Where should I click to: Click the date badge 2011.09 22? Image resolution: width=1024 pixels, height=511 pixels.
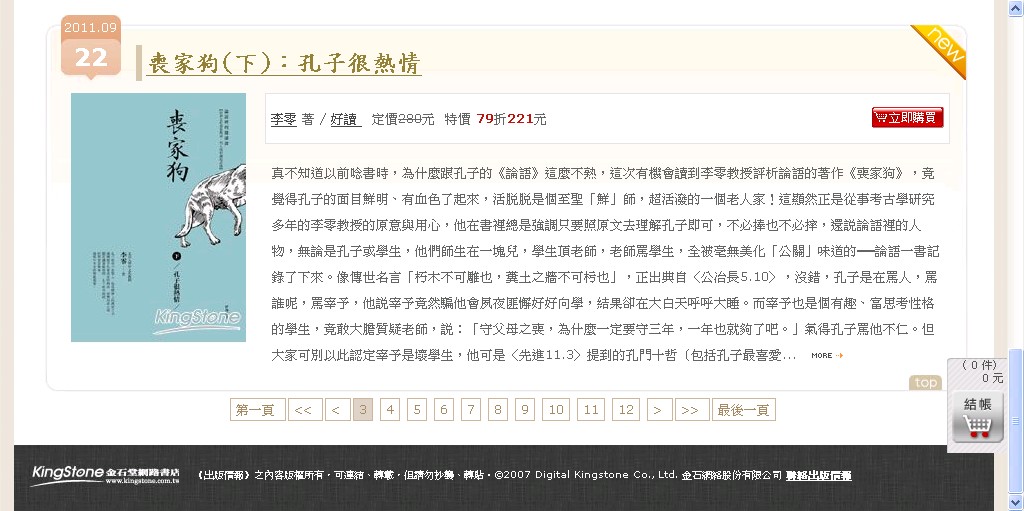coord(91,47)
